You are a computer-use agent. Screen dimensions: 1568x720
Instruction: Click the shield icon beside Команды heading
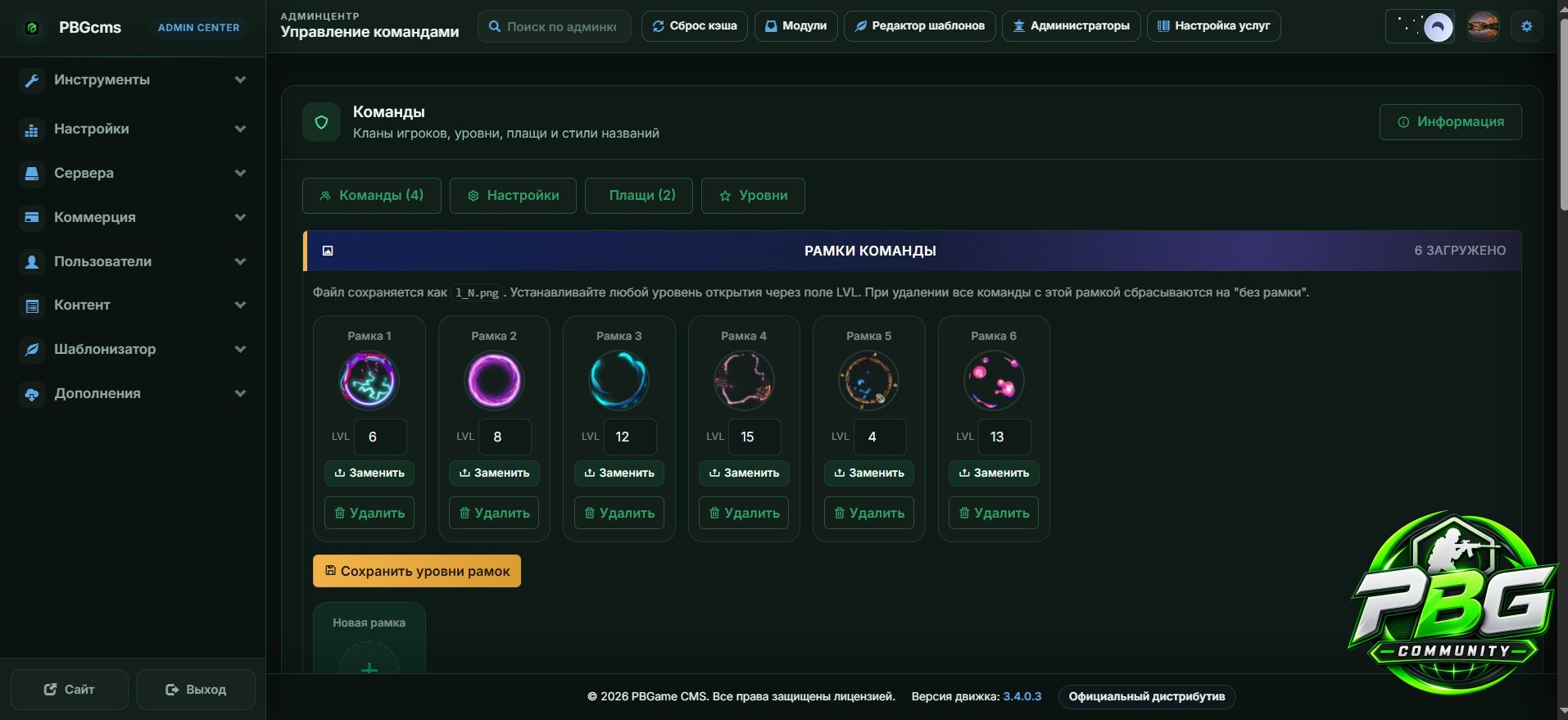click(x=321, y=122)
